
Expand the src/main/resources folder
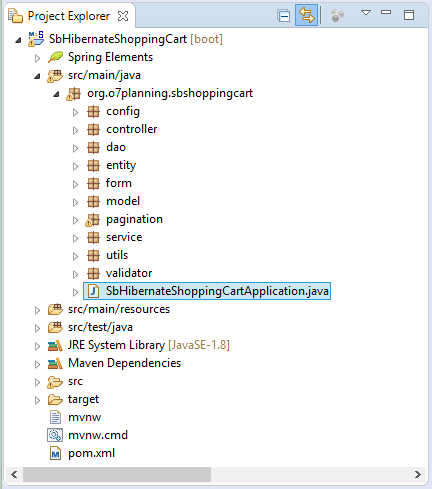click(37, 310)
